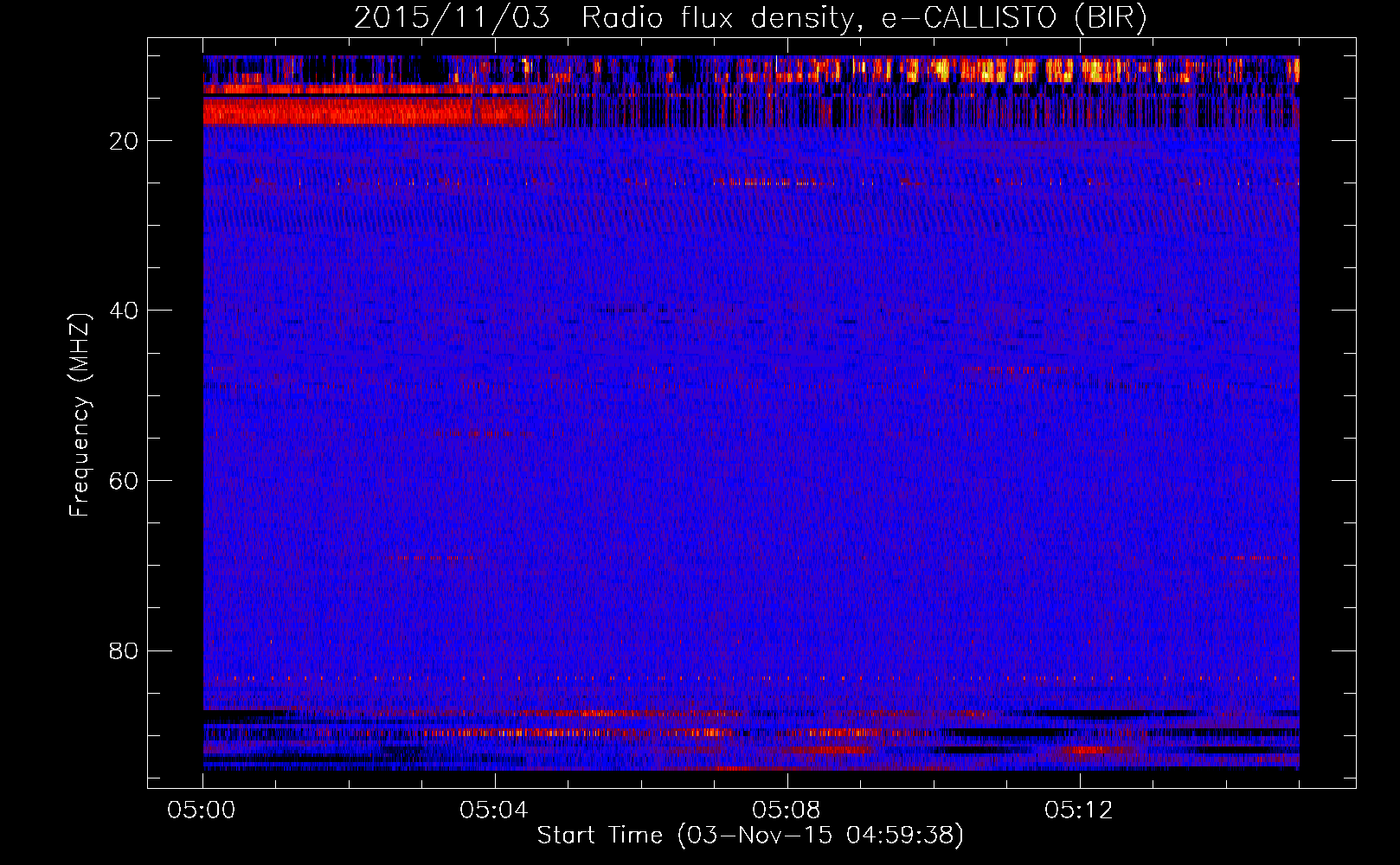The width and height of the screenshot is (1400, 865).
Task: Select the "Frequency (MHZ)" axis label
Action: [x=80, y=415]
